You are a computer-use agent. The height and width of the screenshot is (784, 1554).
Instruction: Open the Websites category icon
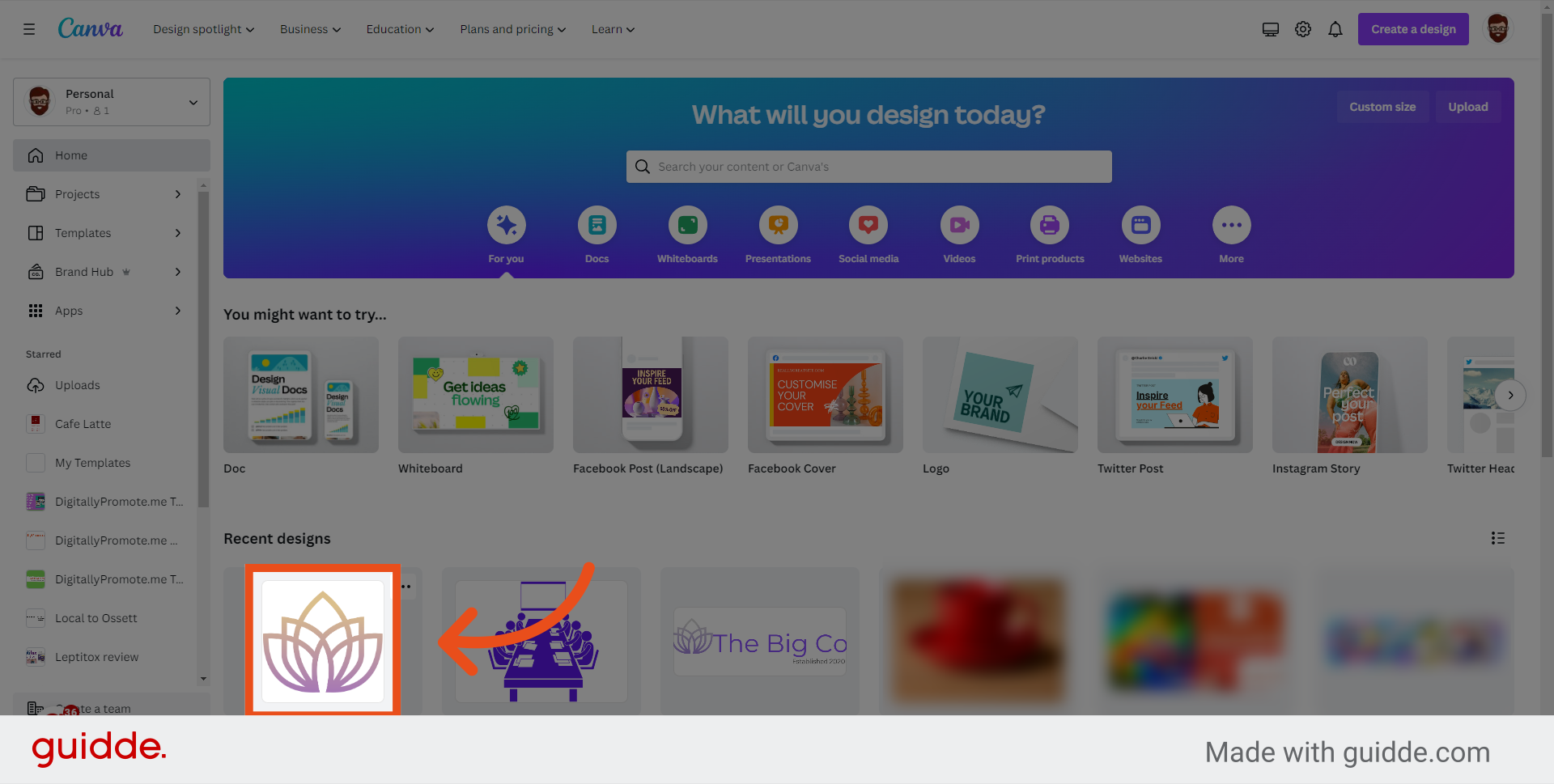pyautogui.click(x=1140, y=225)
